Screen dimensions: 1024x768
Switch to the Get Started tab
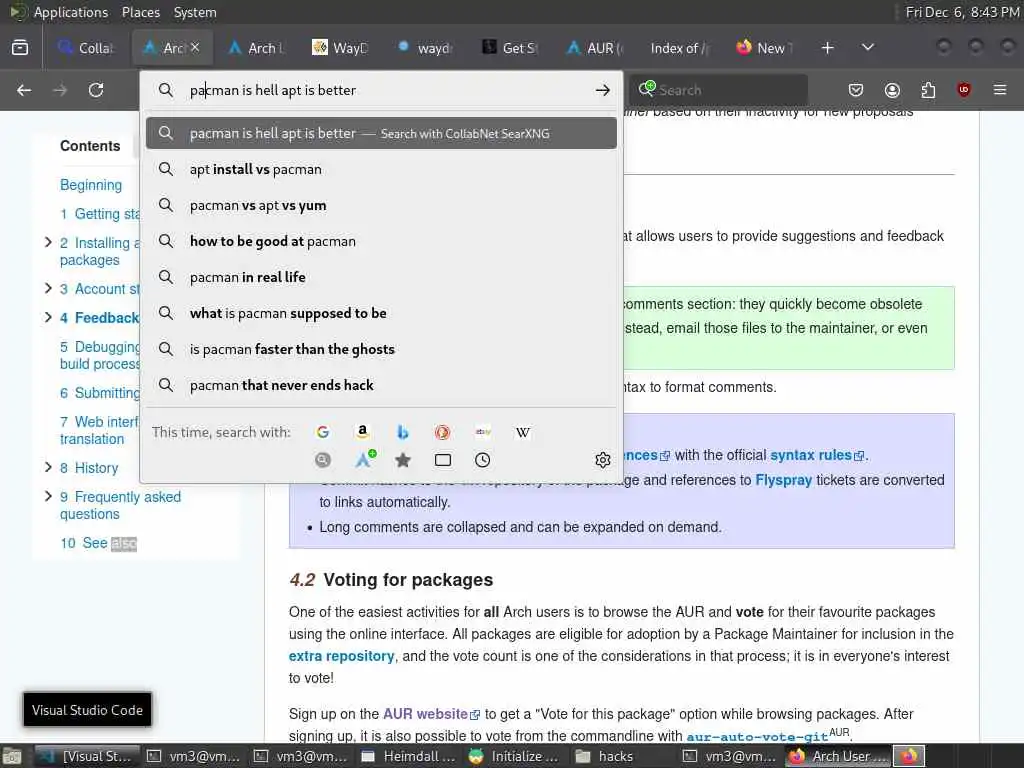tap(511, 48)
